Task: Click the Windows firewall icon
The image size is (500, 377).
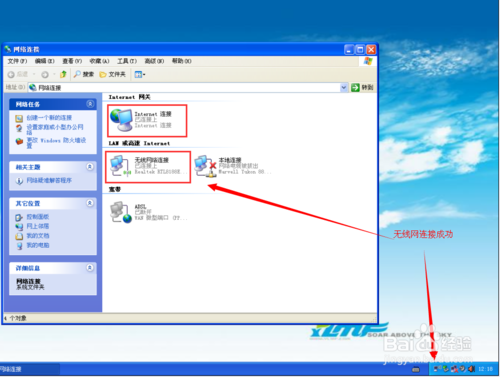Action: [19, 141]
